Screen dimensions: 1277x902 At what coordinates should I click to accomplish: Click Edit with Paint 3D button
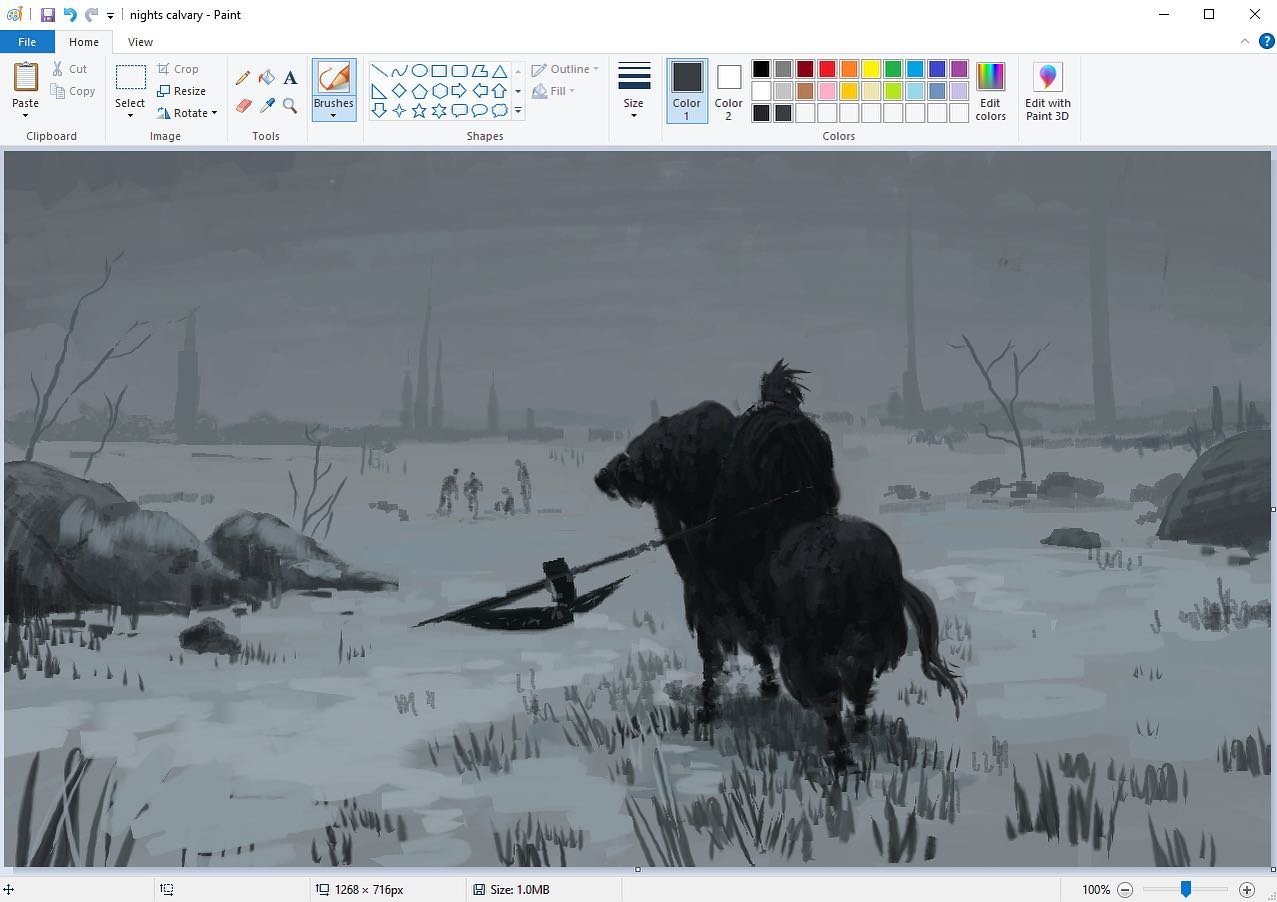click(x=1047, y=90)
